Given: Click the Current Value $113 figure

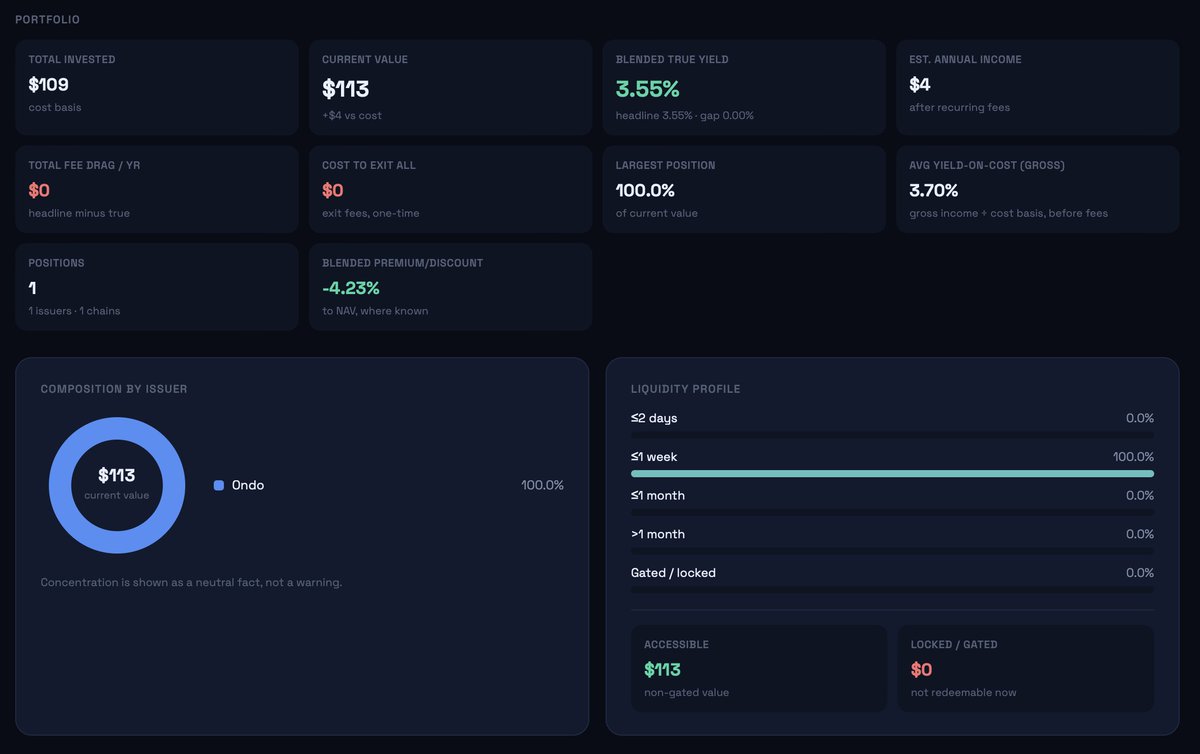Looking at the screenshot, I should point(345,89).
